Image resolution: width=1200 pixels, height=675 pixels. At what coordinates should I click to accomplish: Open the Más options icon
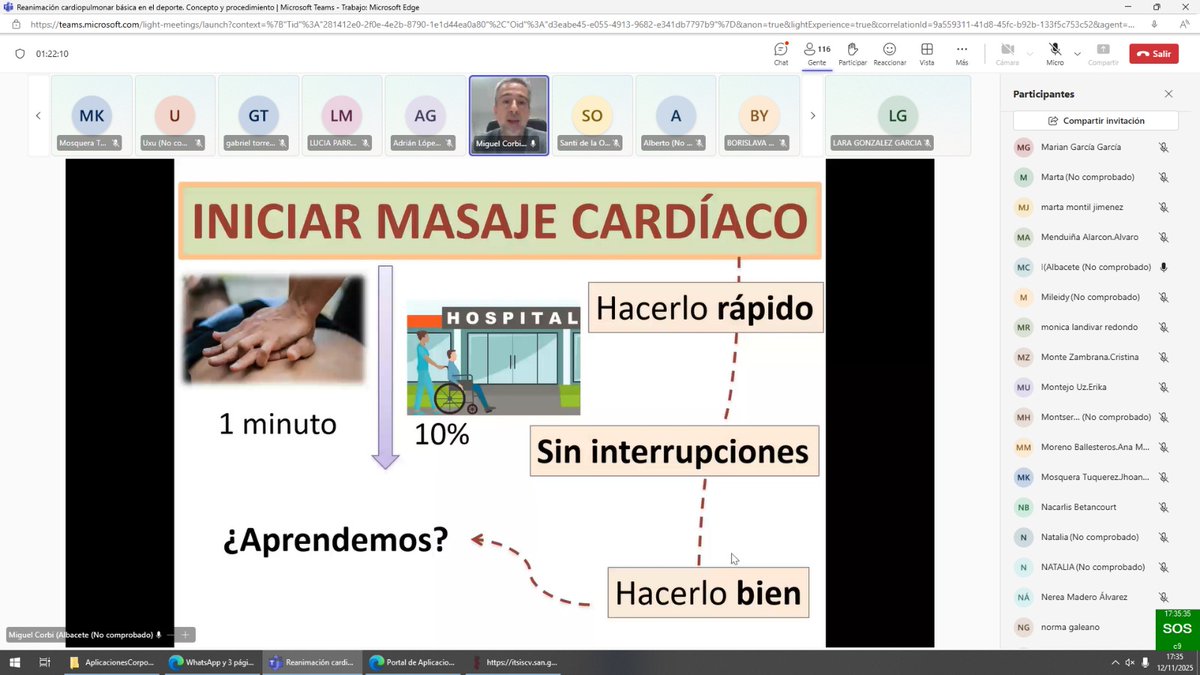961,50
